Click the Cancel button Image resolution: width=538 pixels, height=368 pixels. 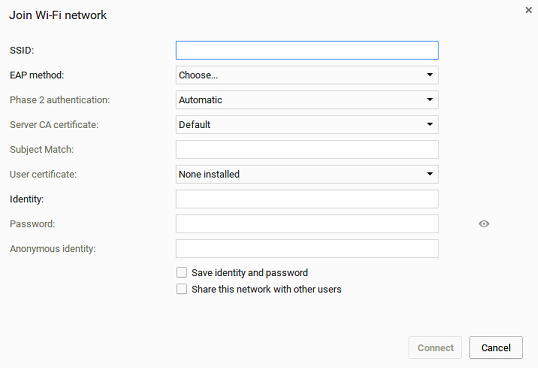(x=496, y=348)
